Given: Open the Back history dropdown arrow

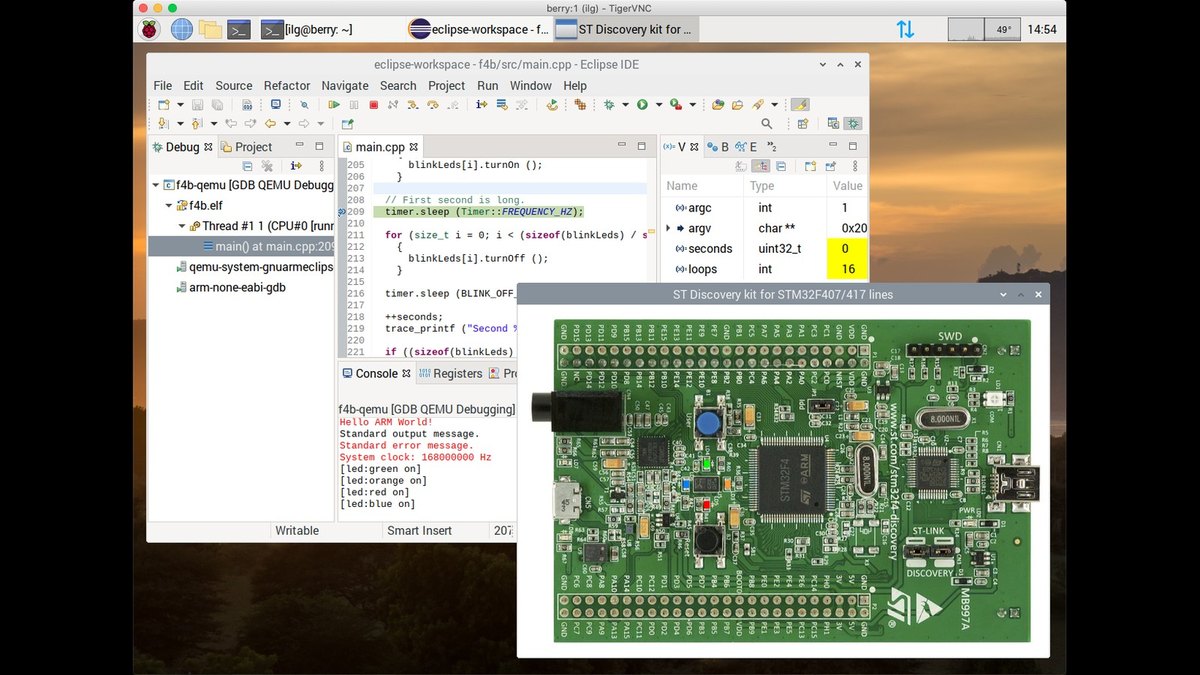Looking at the screenshot, I should pos(287,124).
